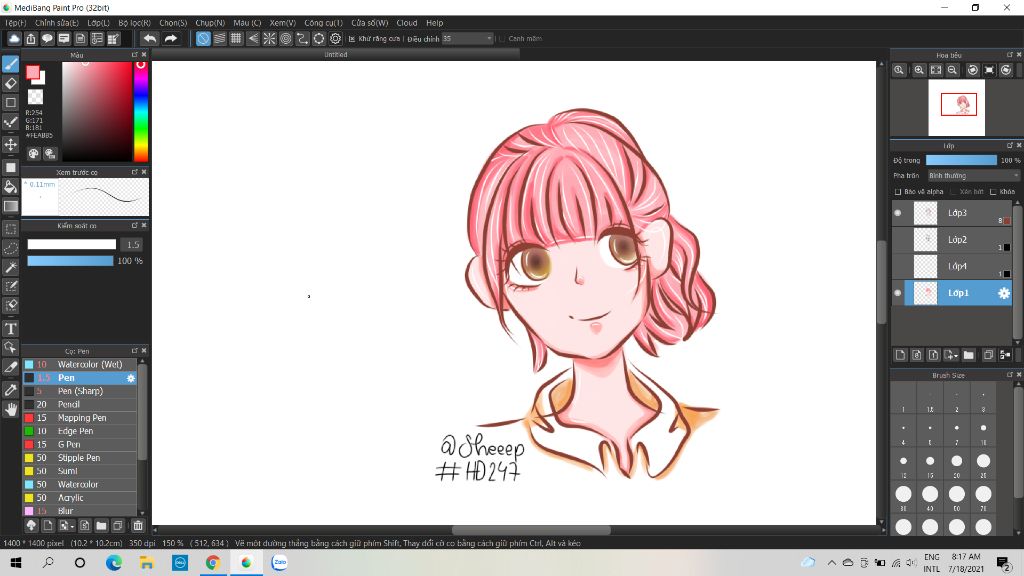Select the Mapping Pen brush
The image size is (1024, 576).
pyautogui.click(x=80, y=418)
